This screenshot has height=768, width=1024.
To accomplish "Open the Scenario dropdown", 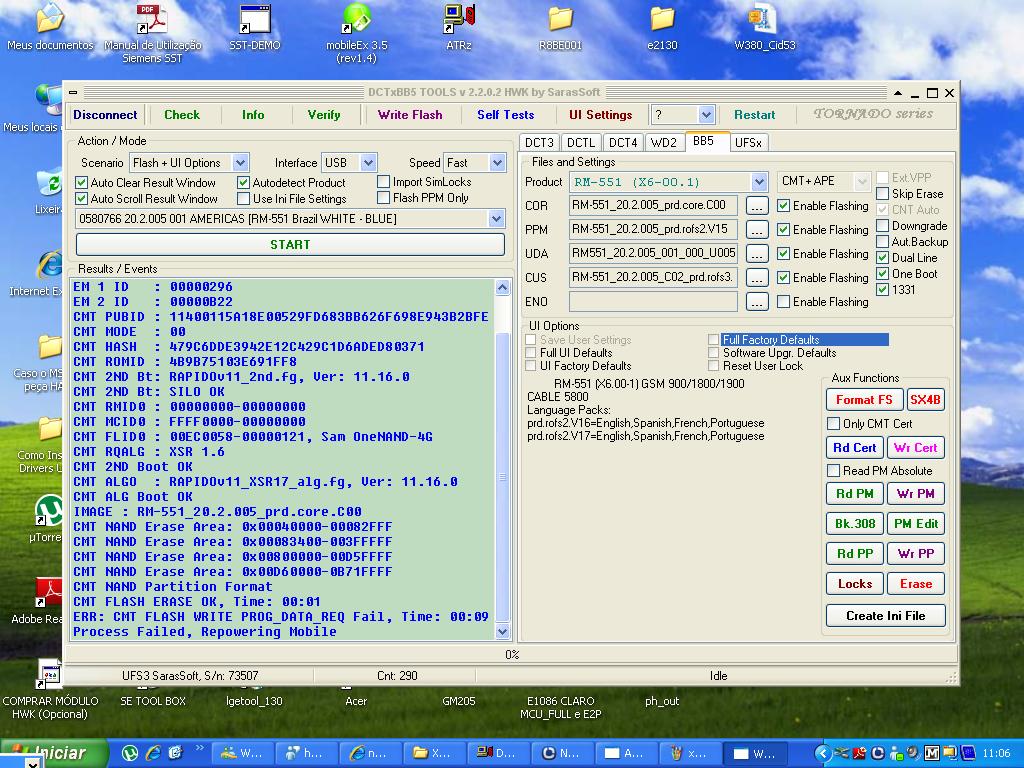I will (240, 163).
